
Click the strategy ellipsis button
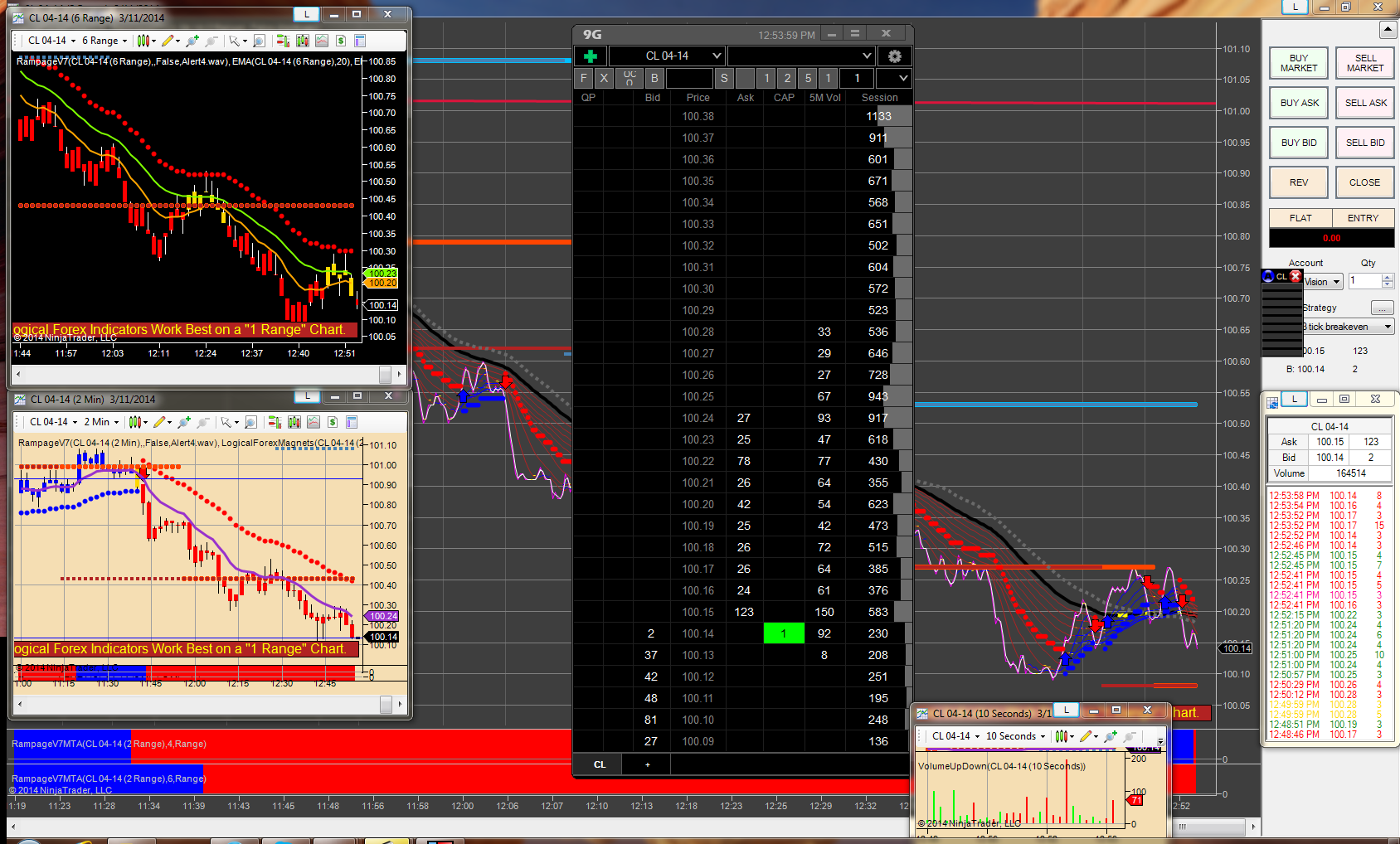[x=1382, y=308]
